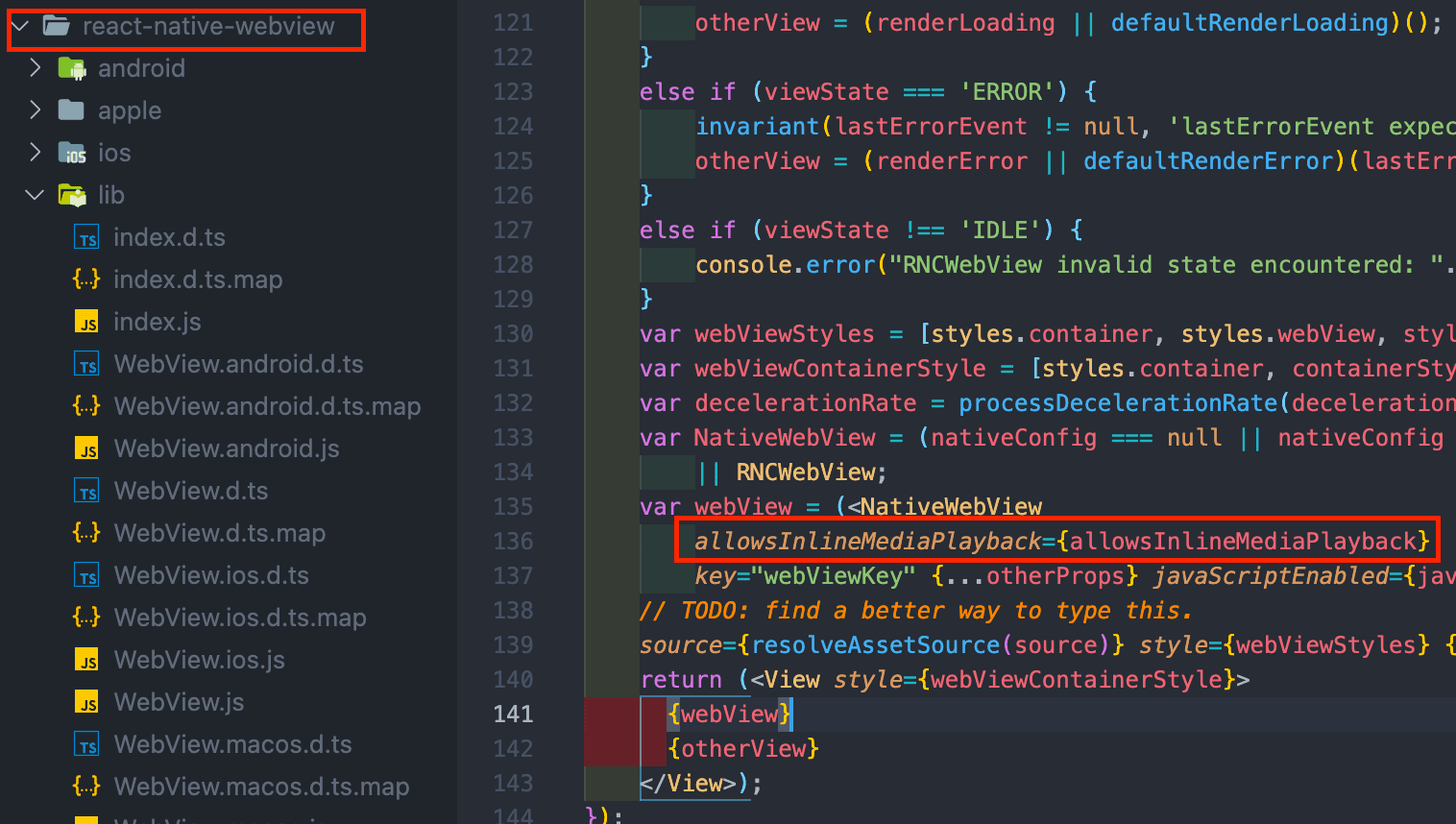Open the WebView.ios.d.ts file
This screenshot has width=1456, height=824.
tap(211, 575)
